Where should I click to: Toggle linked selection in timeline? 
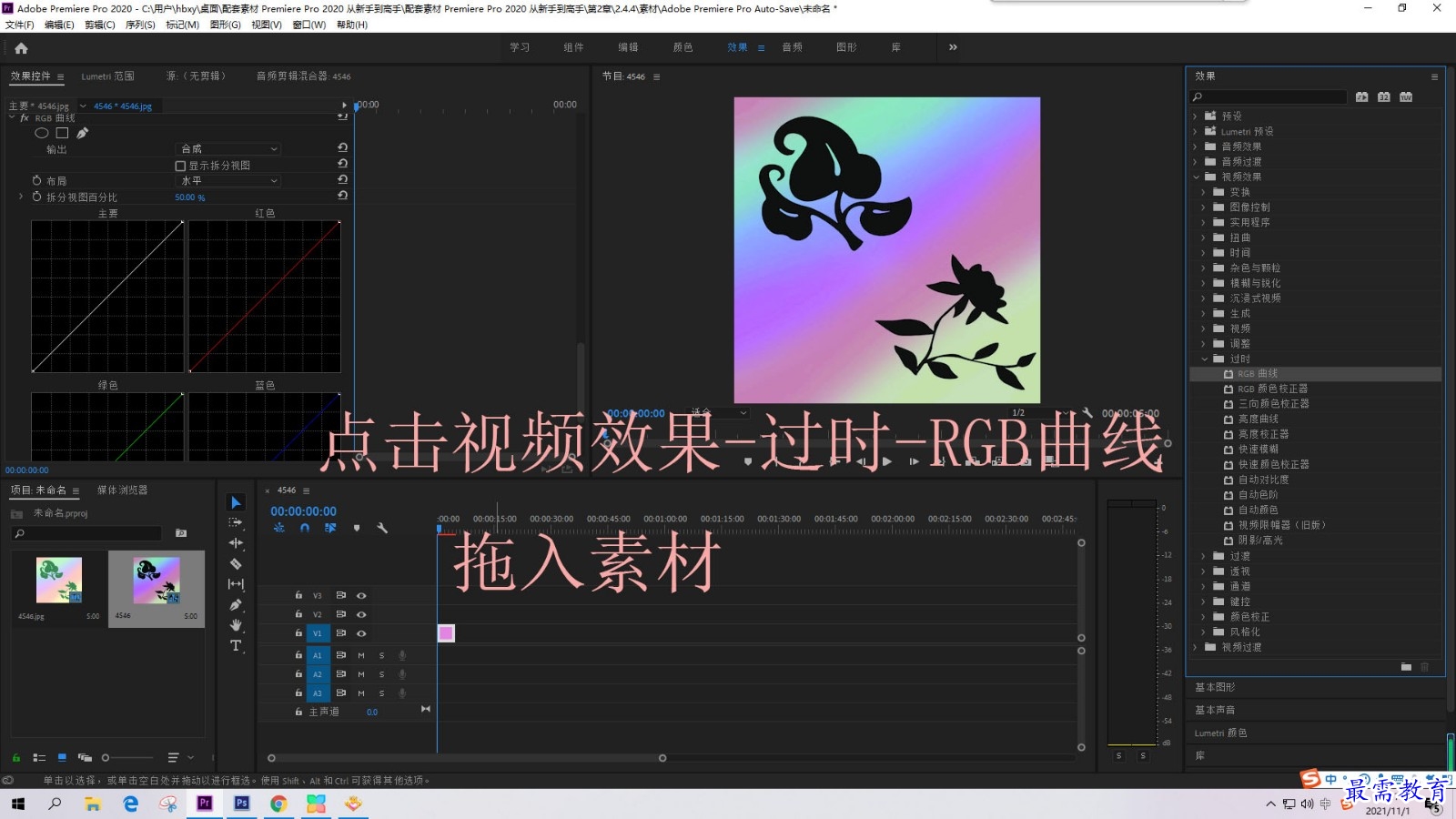click(x=330, y=528)
